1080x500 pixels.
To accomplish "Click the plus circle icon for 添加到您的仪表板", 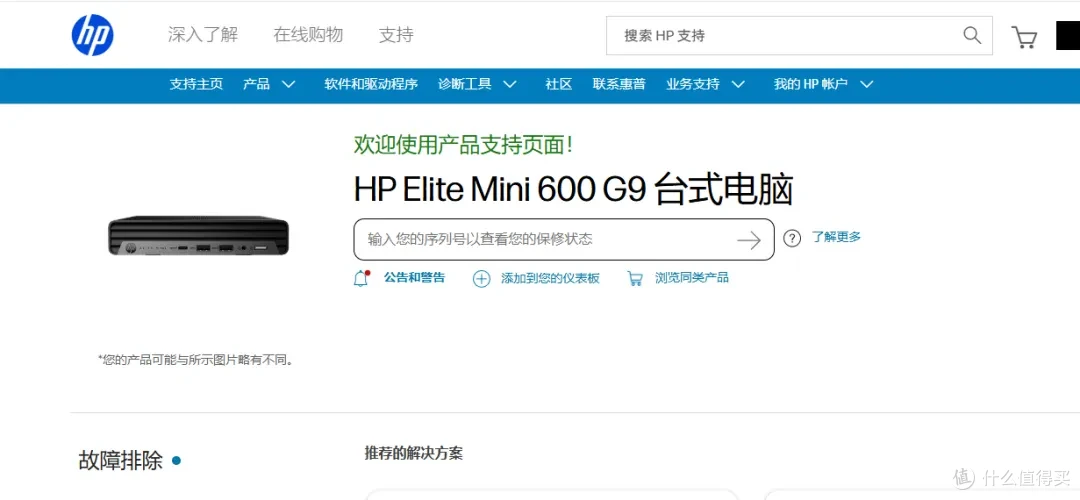I will point(481,278).
